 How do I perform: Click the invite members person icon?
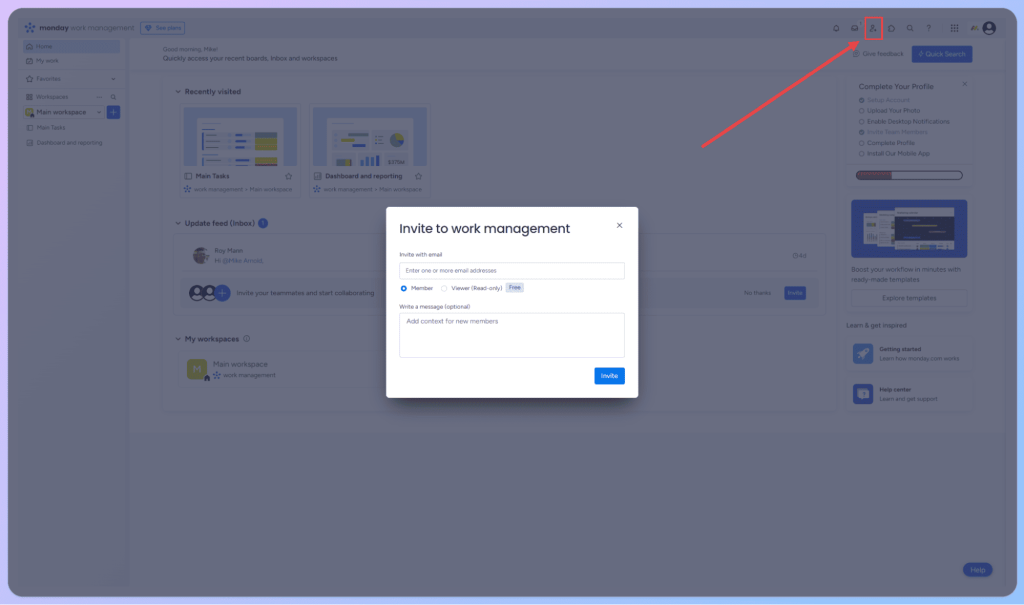pyautogui.click(x=873, y=28)
